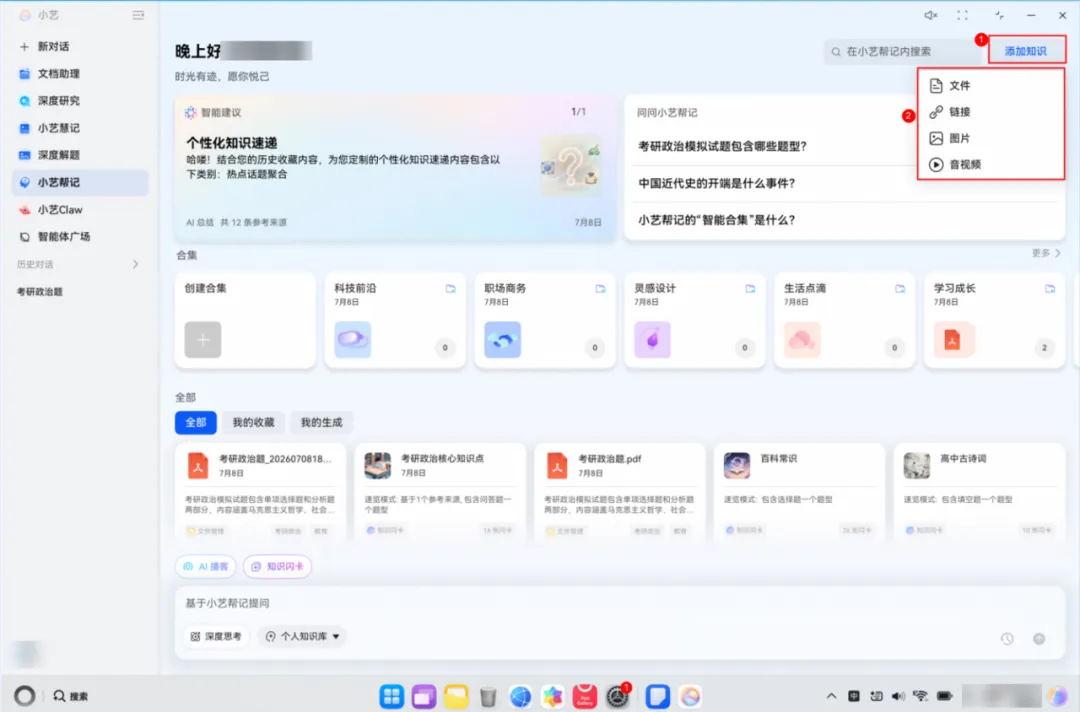Screen dimensions: 1080x712
Task: Click the 知识闪卡 button
Action: (x=278, y=566)
